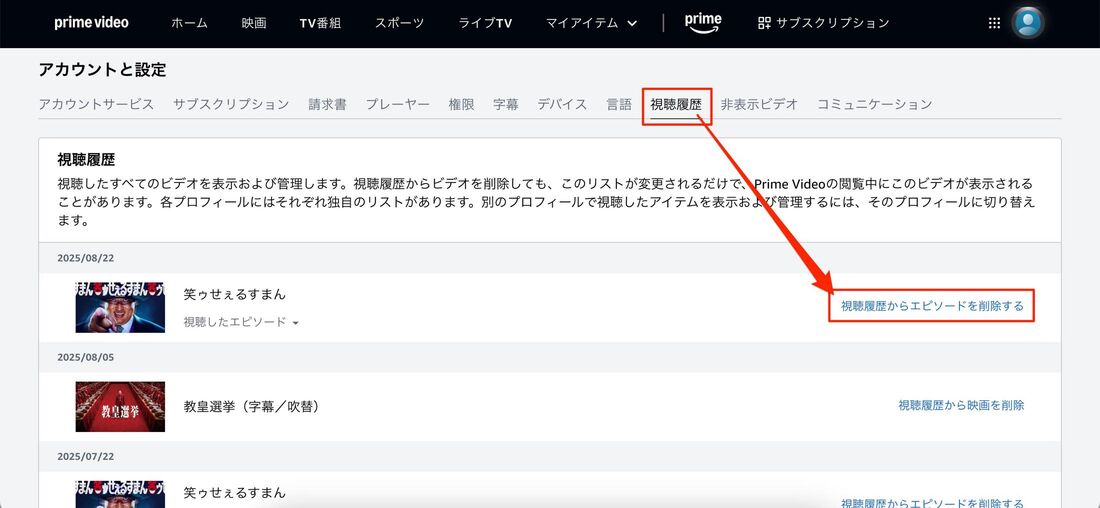Switch to アカウントサービス tab

tap(96, 105)
